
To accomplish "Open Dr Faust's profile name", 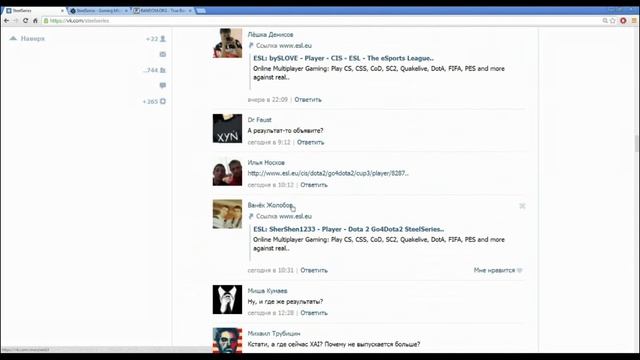I will tap(260, 120).
